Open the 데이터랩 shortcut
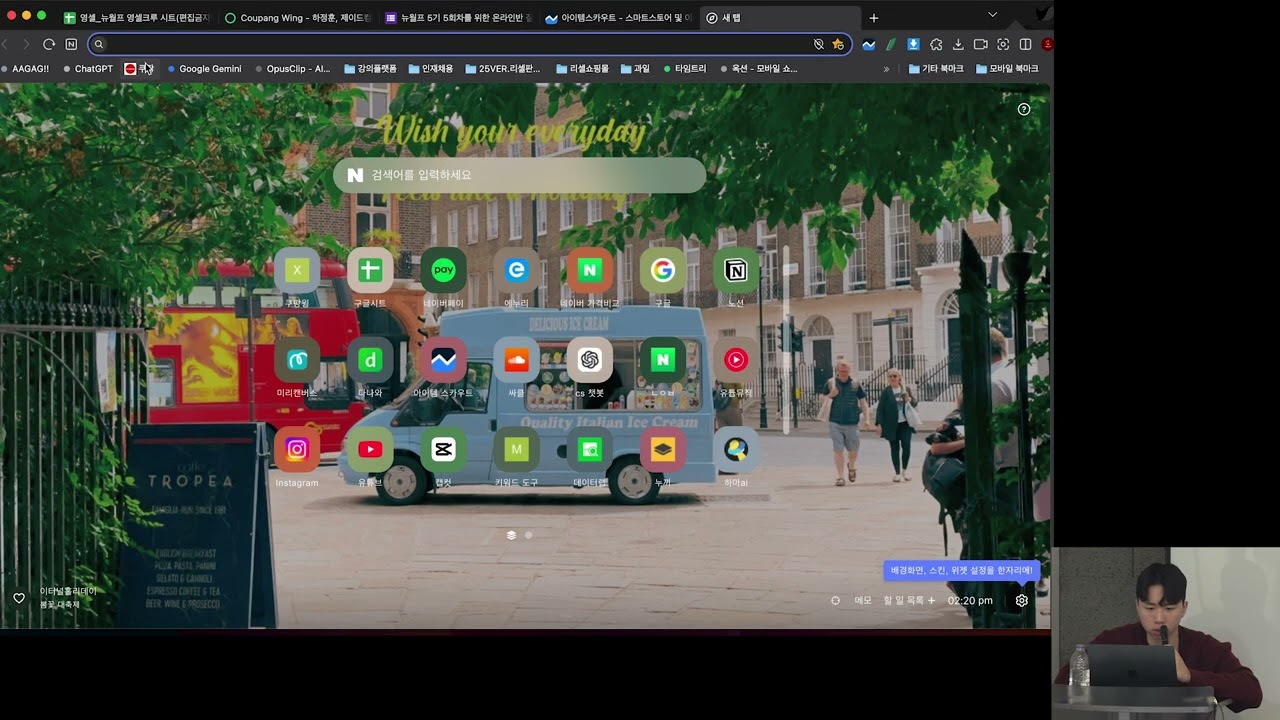The image size is (1280, 720). [x=589, y=450]
